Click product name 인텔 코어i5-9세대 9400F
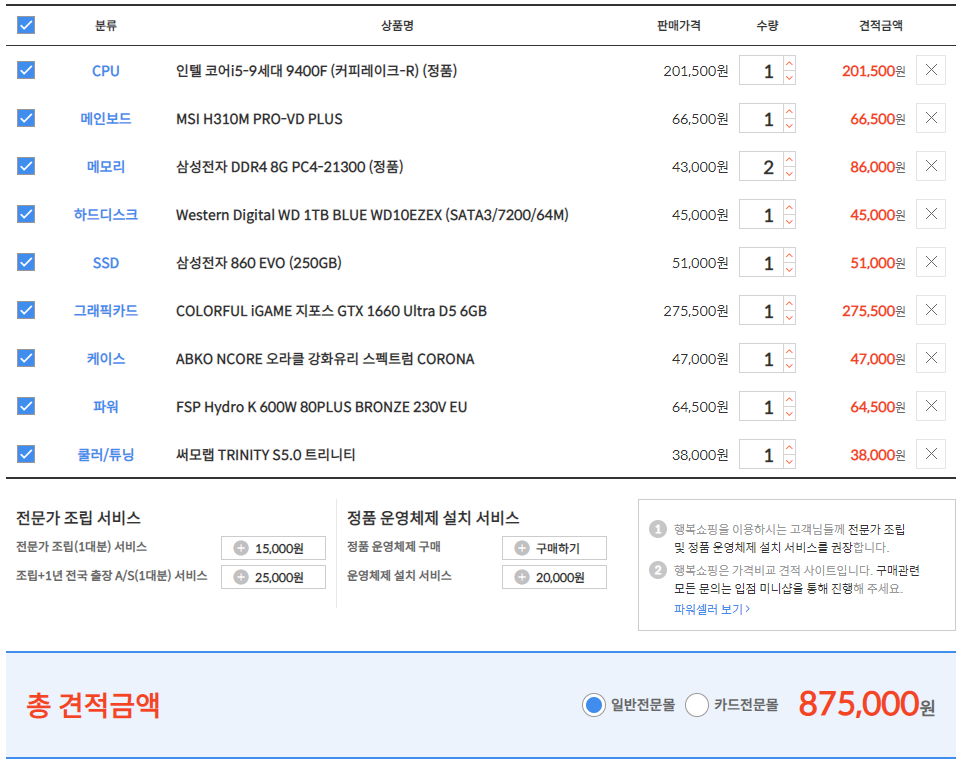Viewport: 965px width, 768px height. point(316,71)
